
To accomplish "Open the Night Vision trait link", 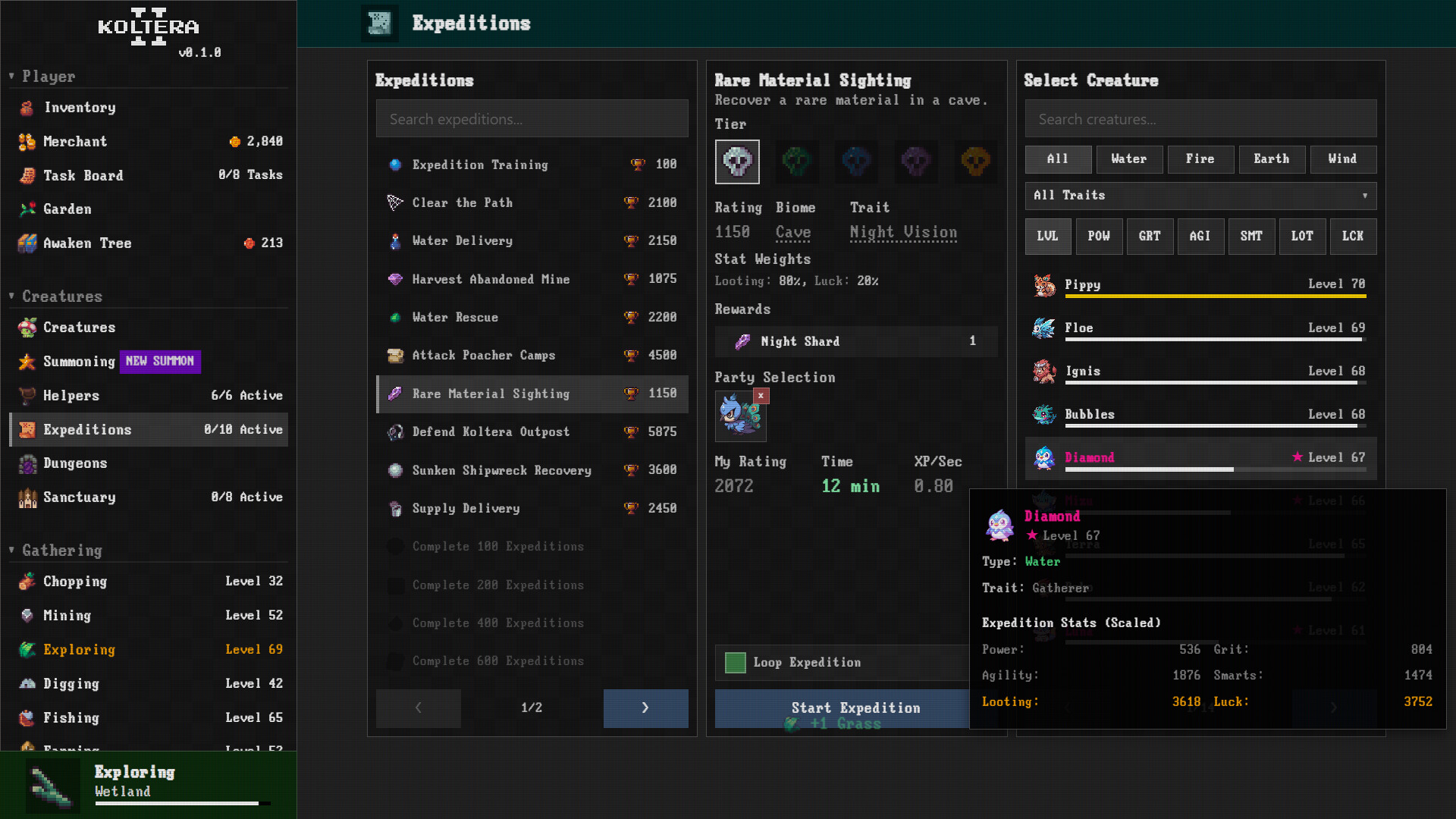I will pyautogui.click(x=902, y=232).
